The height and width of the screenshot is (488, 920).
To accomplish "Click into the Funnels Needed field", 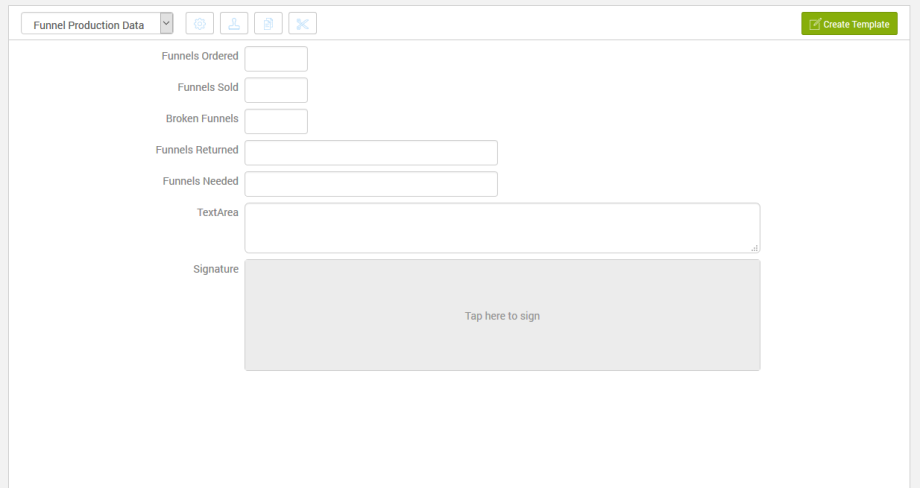I will coord(371,184).
